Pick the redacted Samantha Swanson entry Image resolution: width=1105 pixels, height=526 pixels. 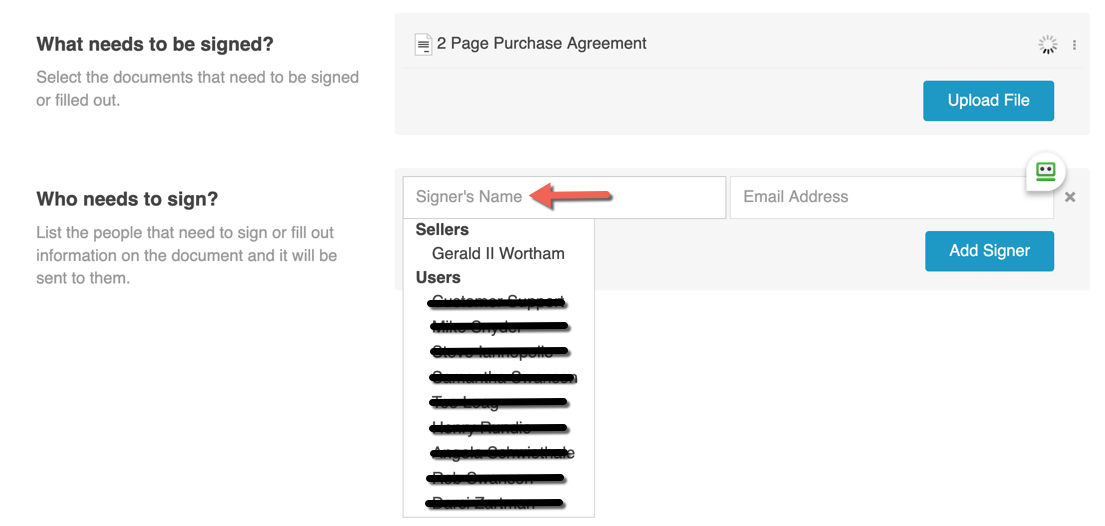503,377
